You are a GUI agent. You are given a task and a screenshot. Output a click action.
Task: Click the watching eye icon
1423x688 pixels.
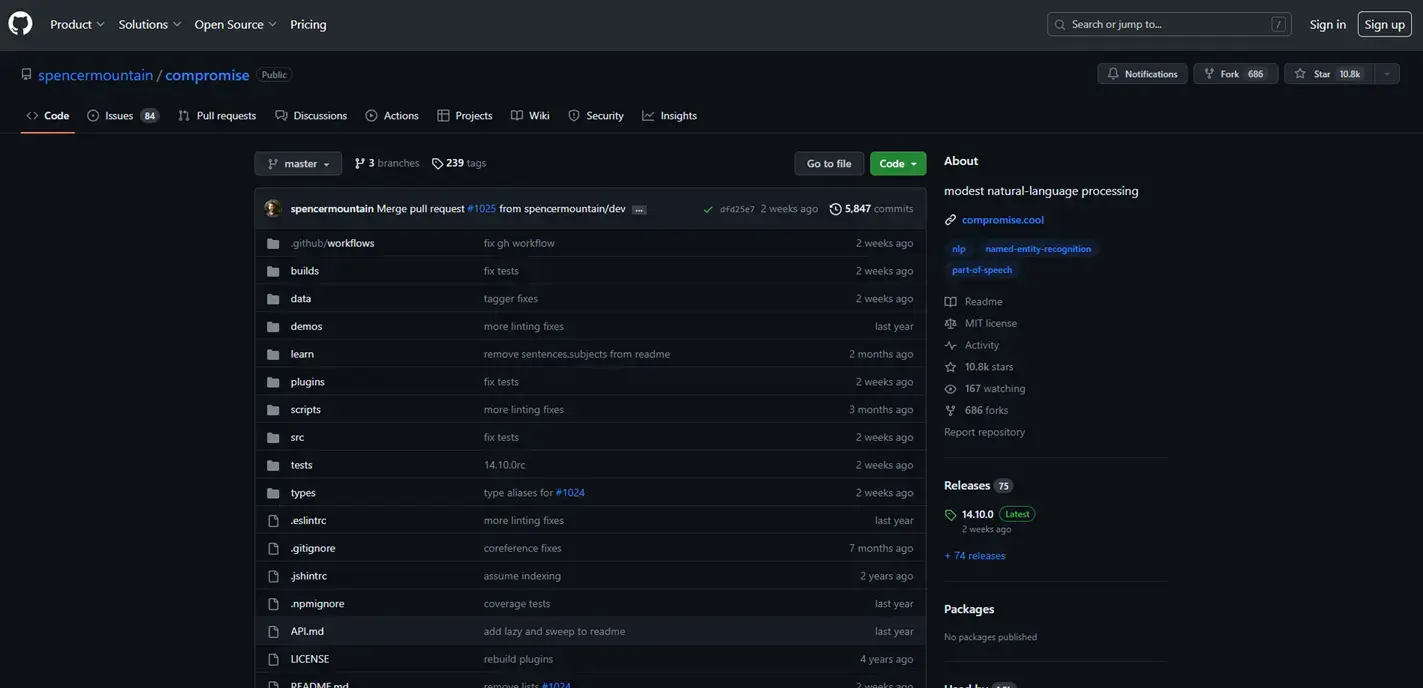tap(950, 389)
